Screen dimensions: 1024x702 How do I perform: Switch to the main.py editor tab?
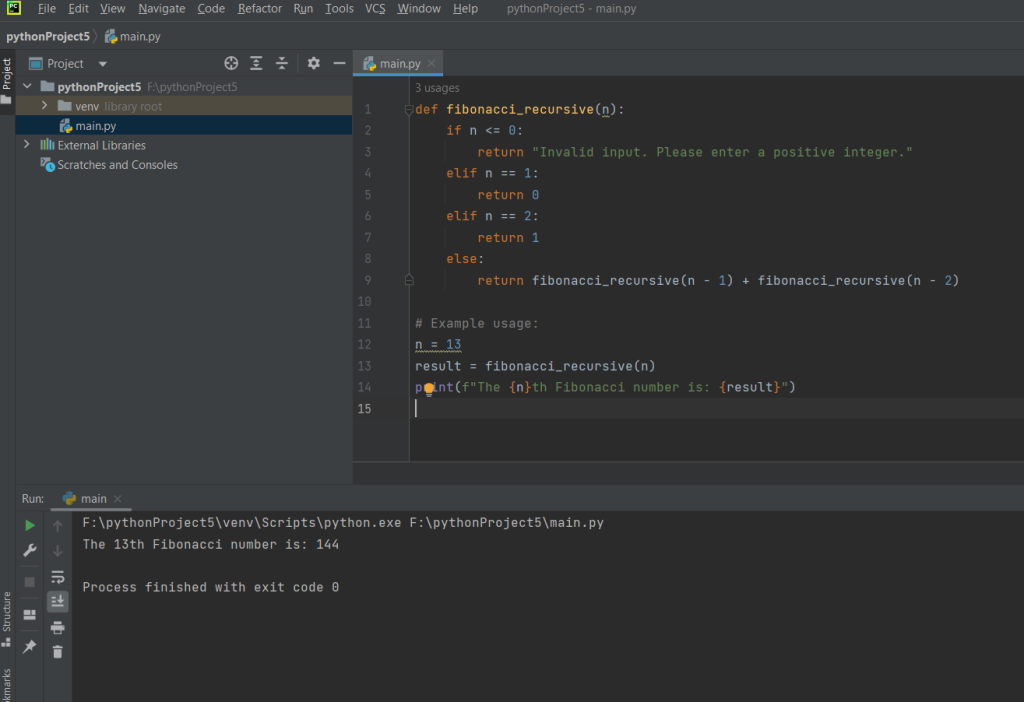399,64
